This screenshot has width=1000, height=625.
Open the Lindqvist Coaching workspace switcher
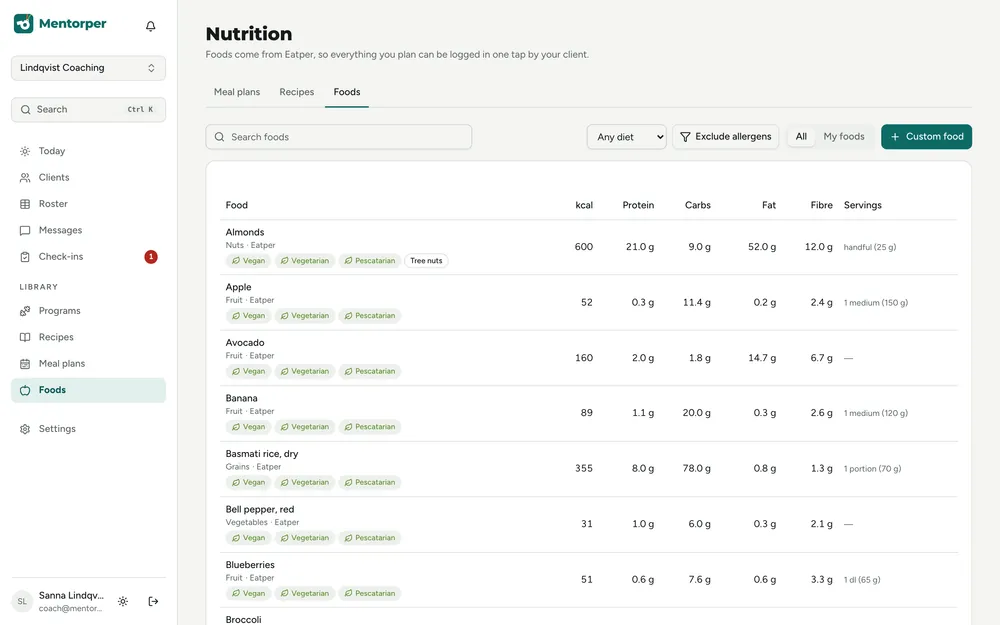point(88,68)
